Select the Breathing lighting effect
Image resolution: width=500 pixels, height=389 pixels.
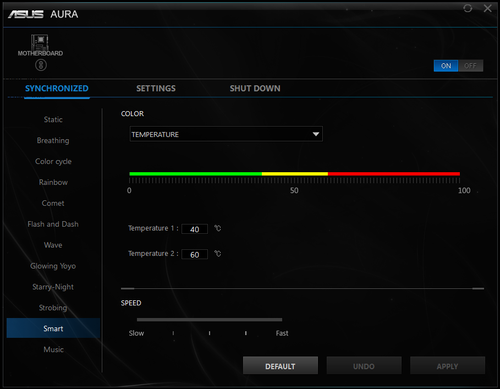click(x=53, y=140)
